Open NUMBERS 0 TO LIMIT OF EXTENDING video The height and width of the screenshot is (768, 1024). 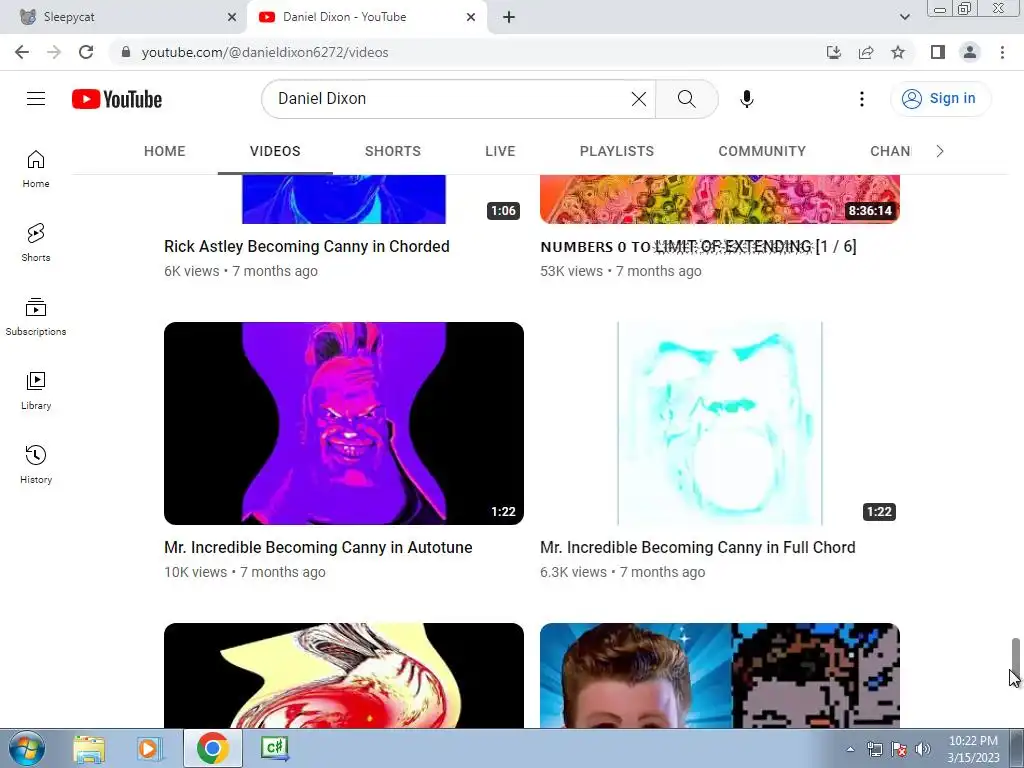pos(698,247)
